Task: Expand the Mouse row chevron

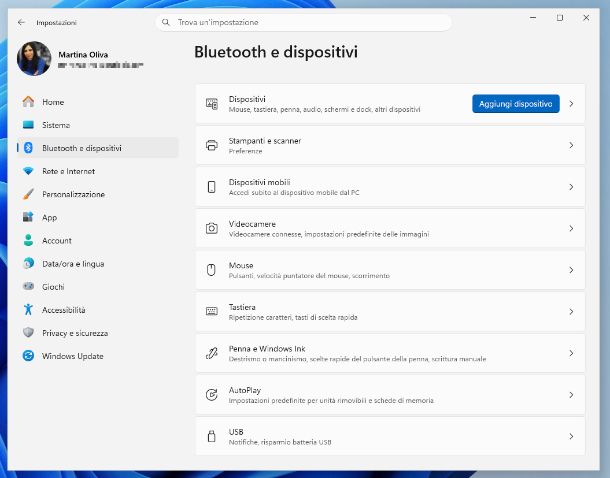Action: 571,270
